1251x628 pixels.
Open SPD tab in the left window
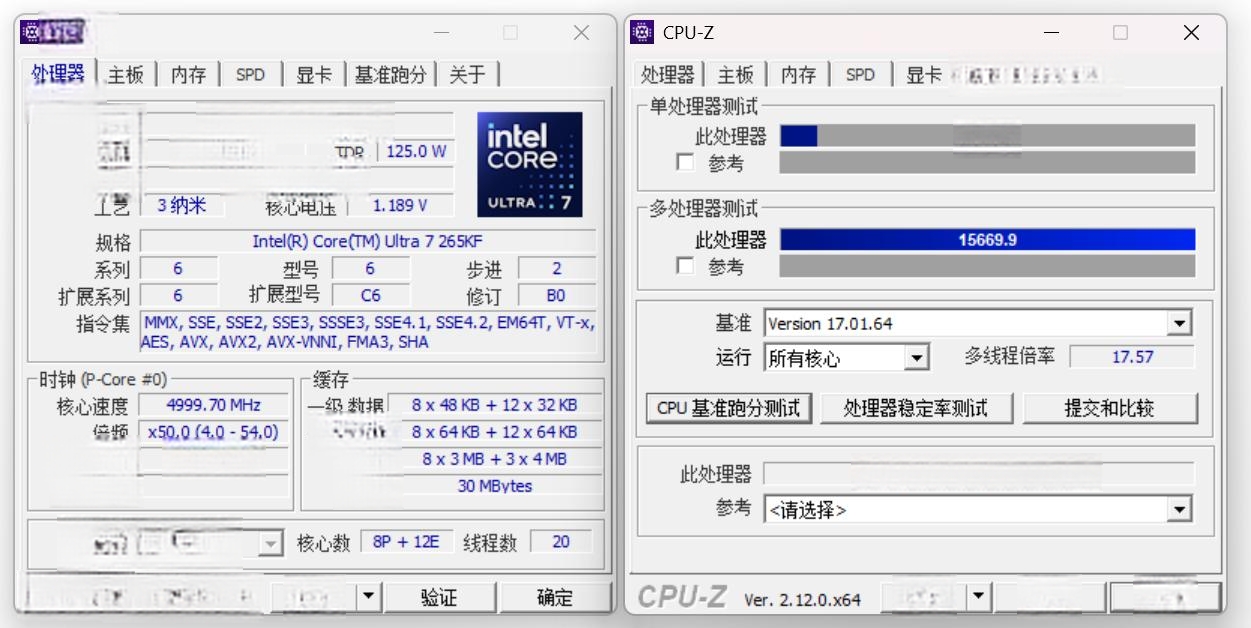tap(250, 75)
